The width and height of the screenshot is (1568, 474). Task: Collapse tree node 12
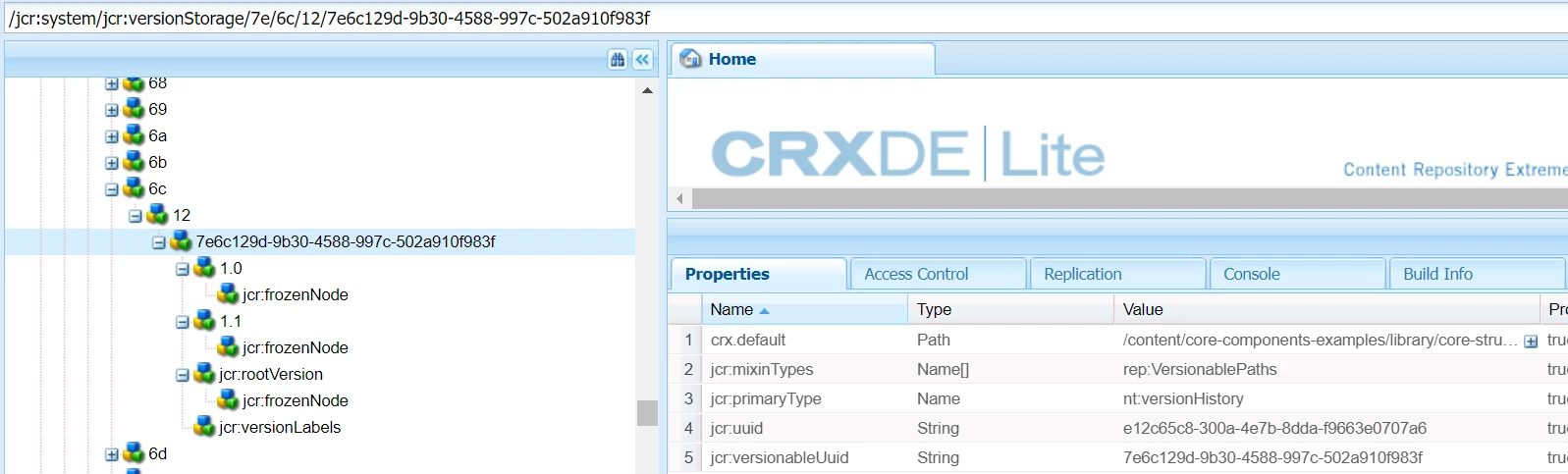pyautogui.click(x=135, y=216)
